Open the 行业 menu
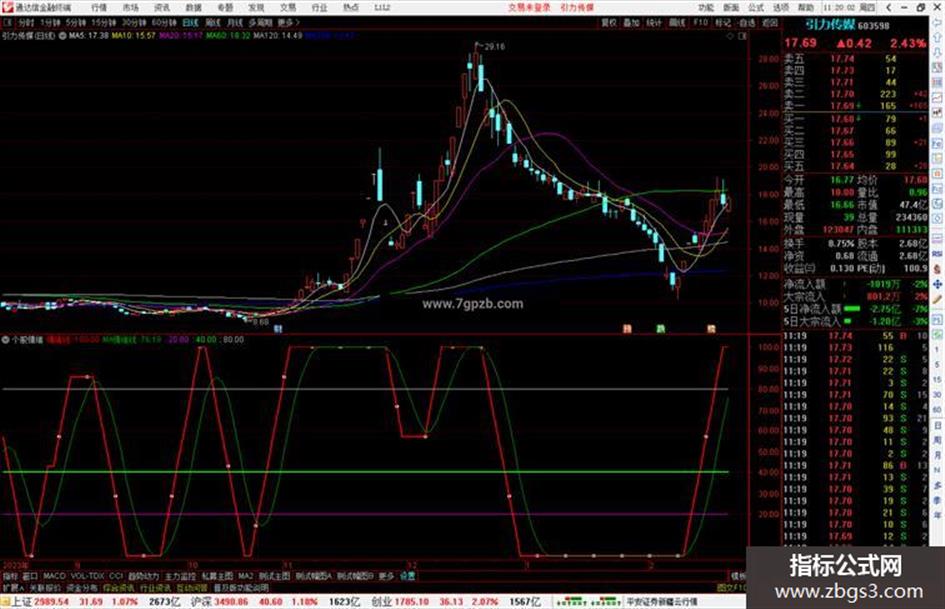Image resolution: width=945 pixels, height=609 pixels. click(319, 7)
